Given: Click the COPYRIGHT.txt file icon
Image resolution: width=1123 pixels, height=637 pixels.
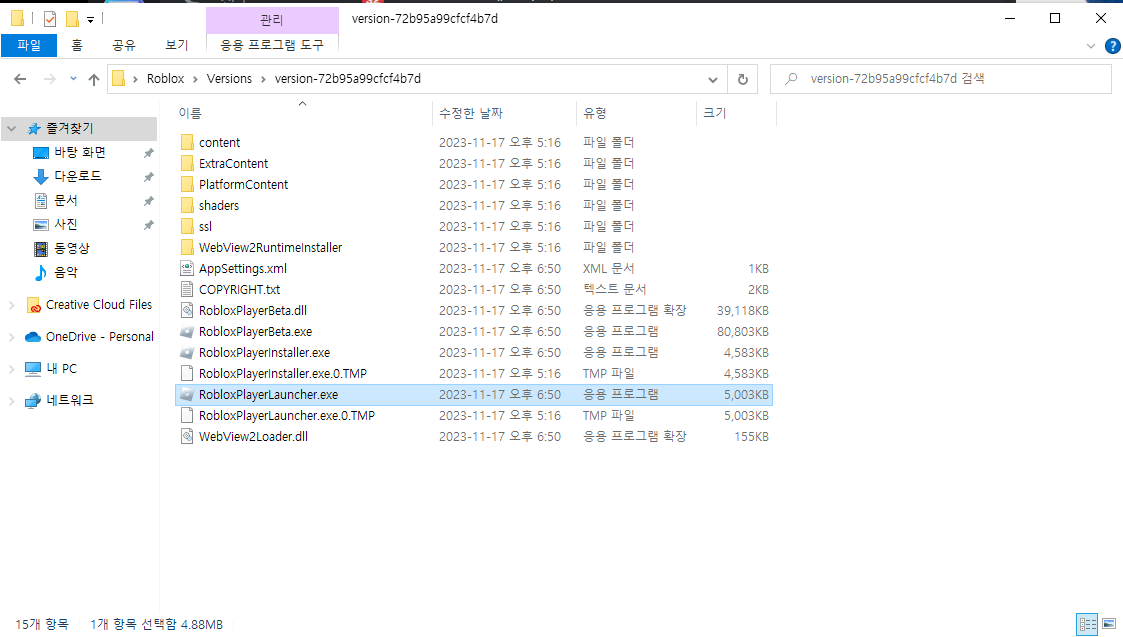Looking at the screenshot, I should tap(187, 289).
